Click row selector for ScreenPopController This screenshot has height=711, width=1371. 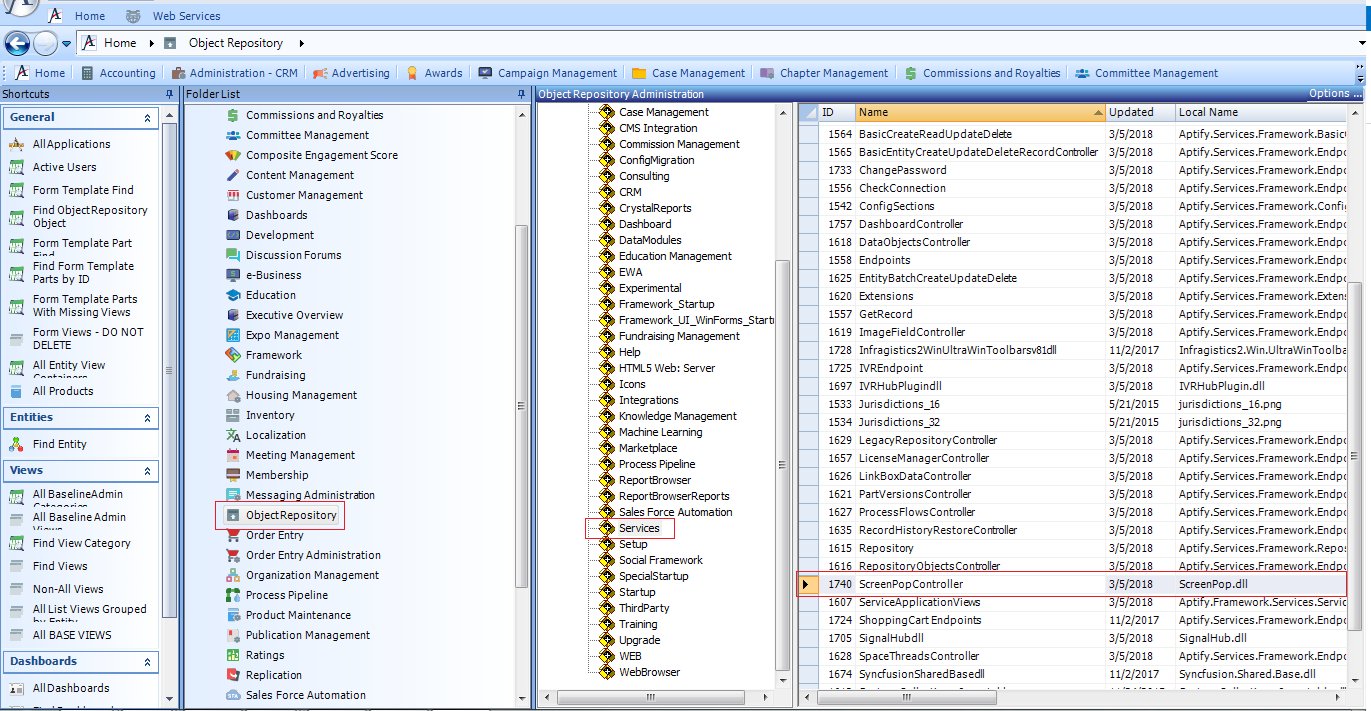(808, 584)
